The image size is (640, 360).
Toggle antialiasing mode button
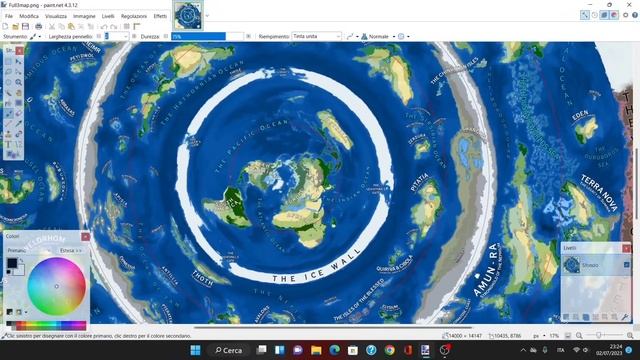point(350,36)
